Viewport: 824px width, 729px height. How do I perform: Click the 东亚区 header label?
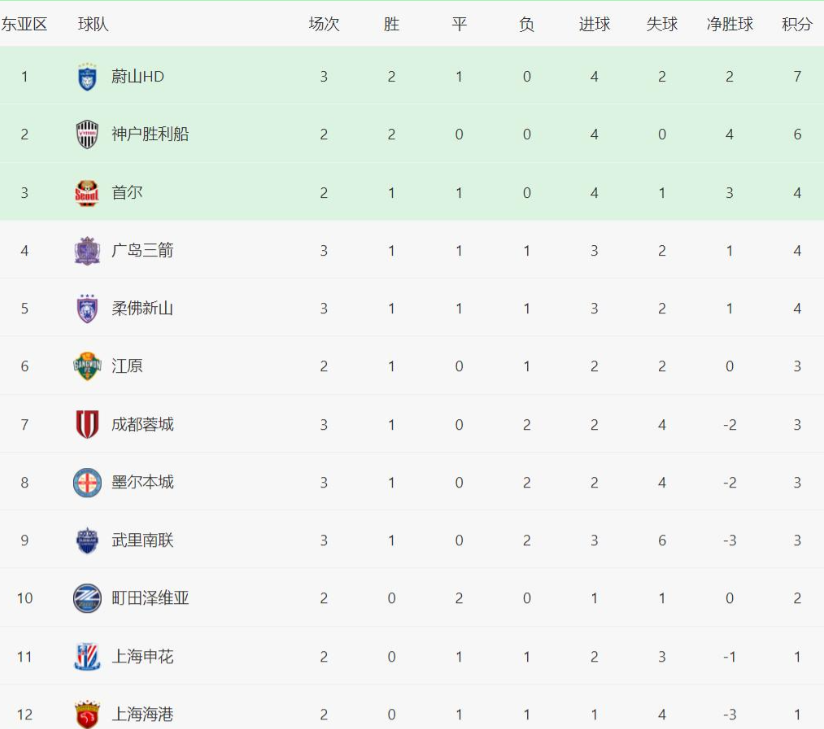[24, 24]
